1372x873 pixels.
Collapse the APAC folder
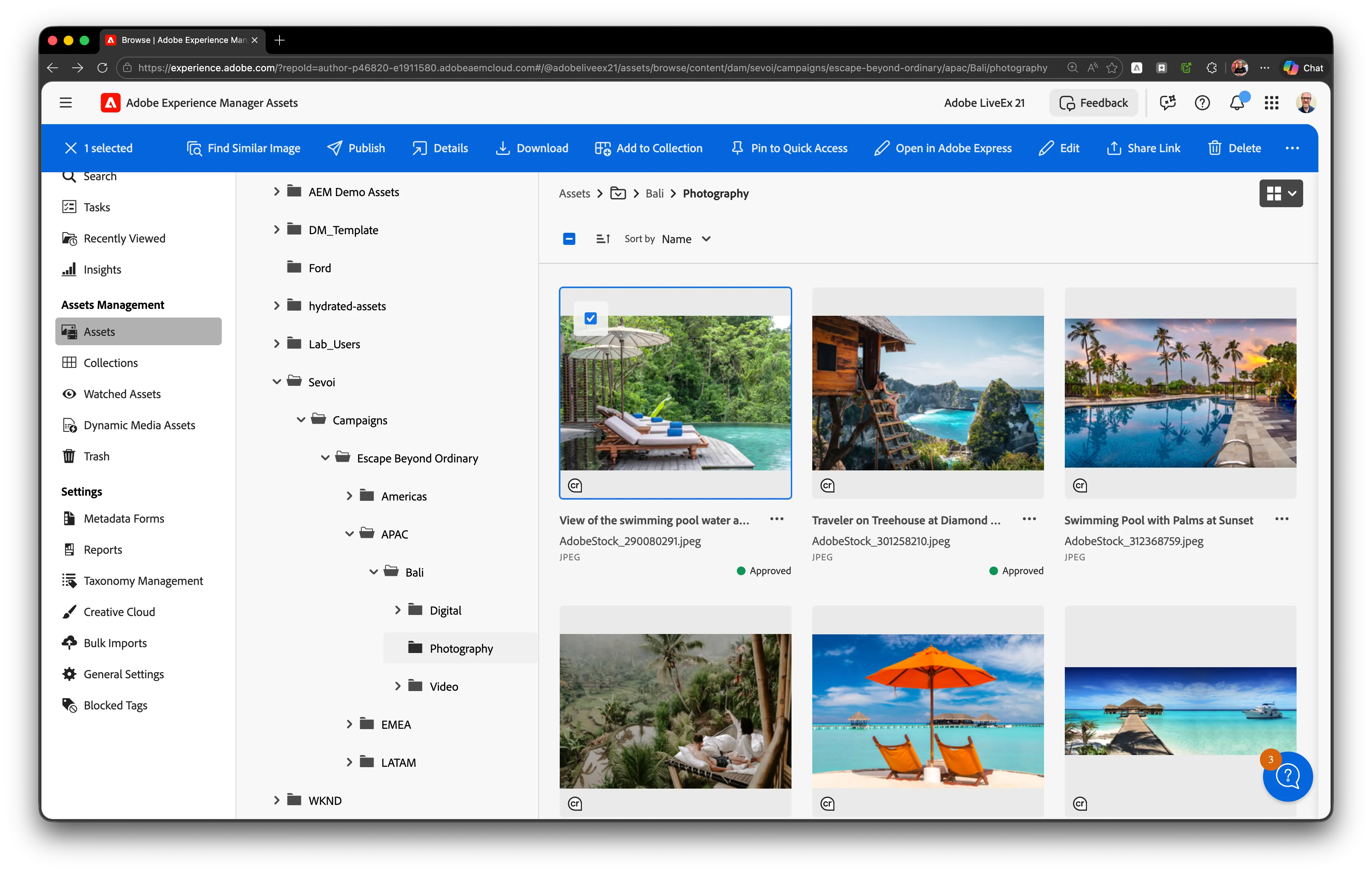(349, 534)
